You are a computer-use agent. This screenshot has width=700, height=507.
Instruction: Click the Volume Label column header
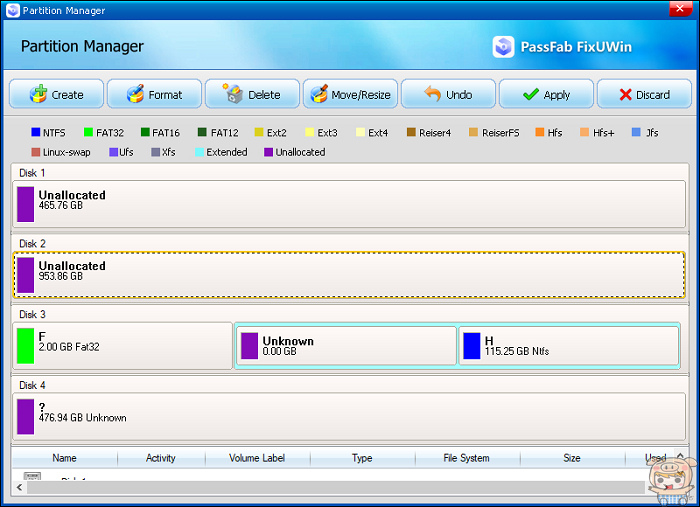pos(257,458)
